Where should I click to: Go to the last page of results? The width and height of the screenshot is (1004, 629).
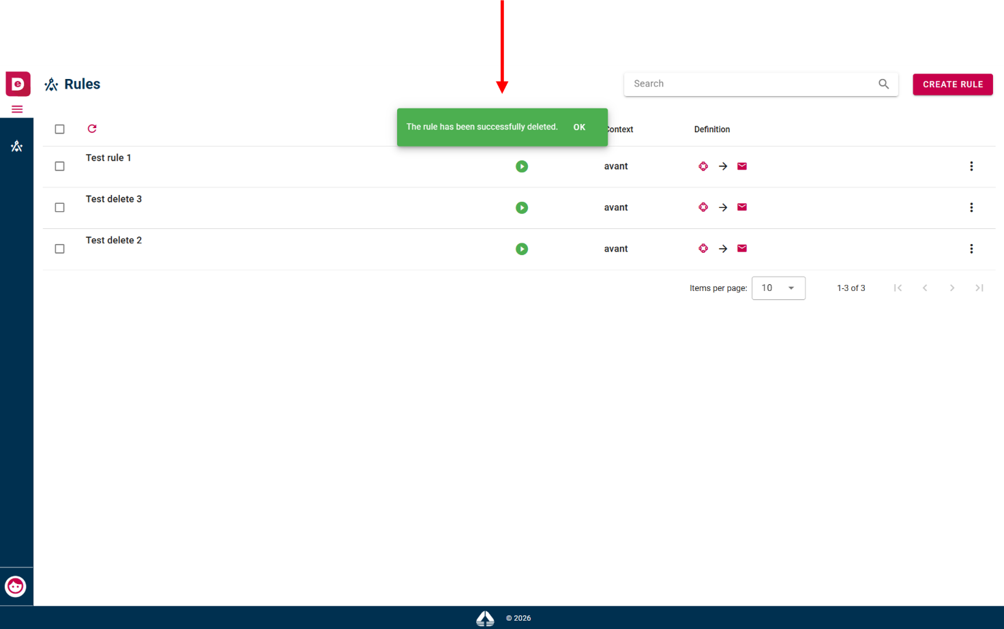pos(979,288)
